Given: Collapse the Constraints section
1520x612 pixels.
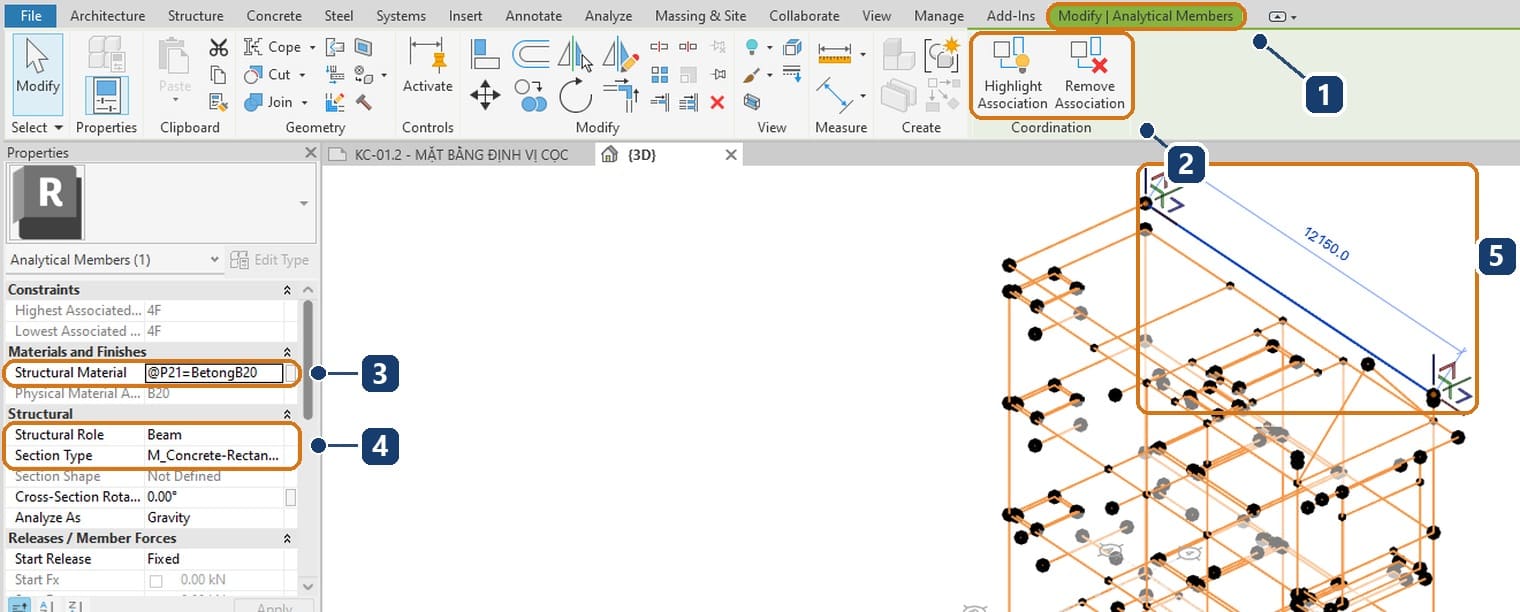Looking at the screenshot, I should point(288,290).
